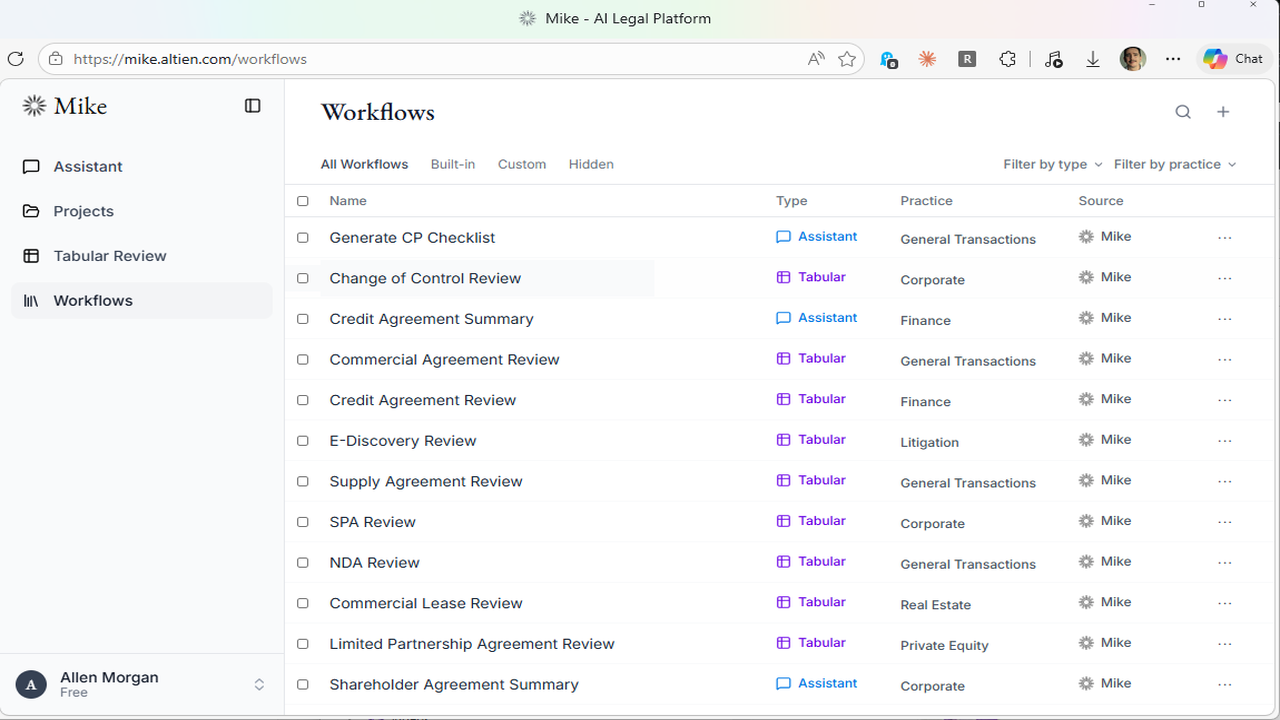Viewport: 1280px width, 720px height.
Task: Open the E-Discovery Review workflow
Action: [x=403, y=441]
